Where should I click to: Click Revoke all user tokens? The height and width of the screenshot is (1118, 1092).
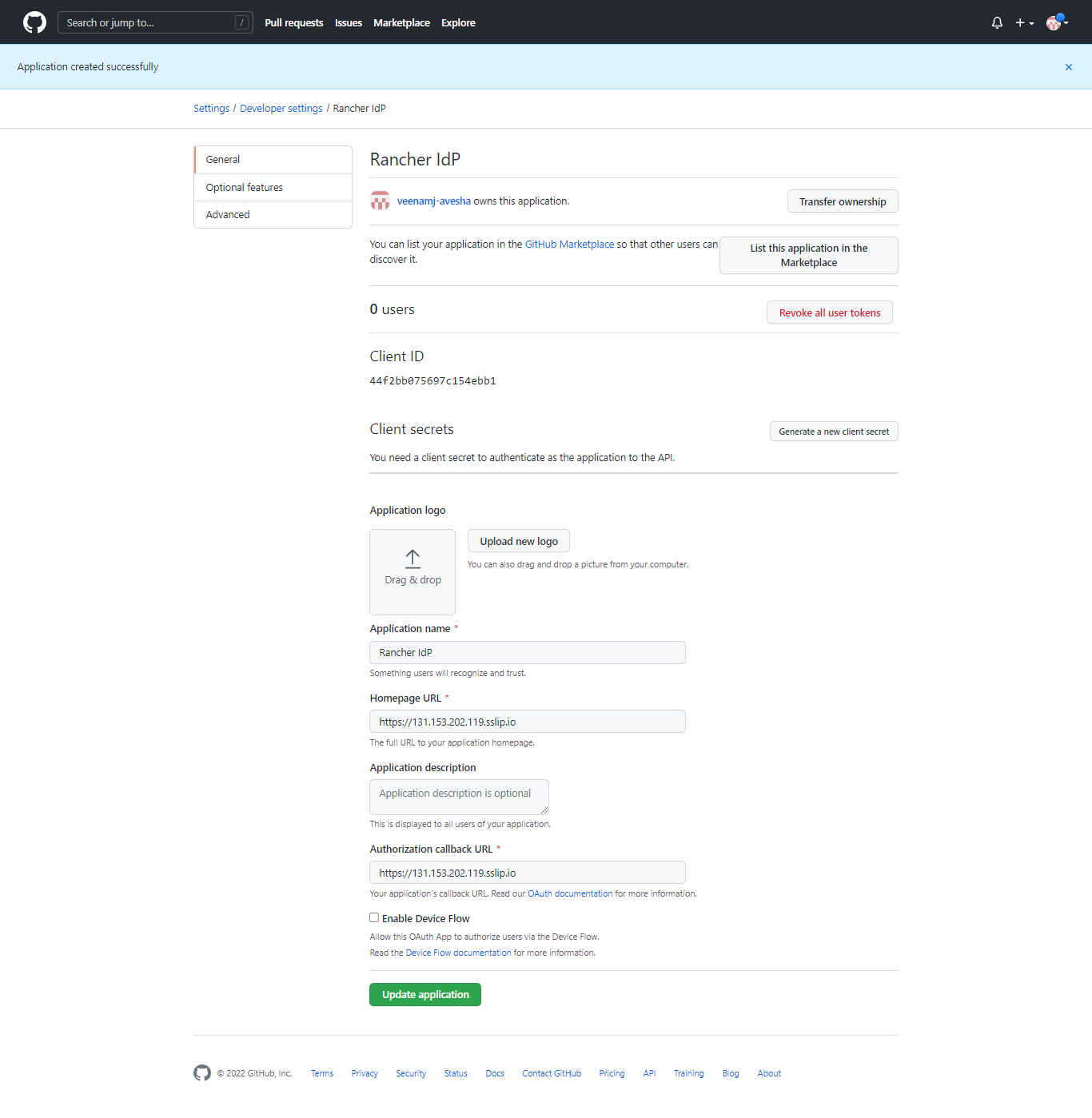830,312
